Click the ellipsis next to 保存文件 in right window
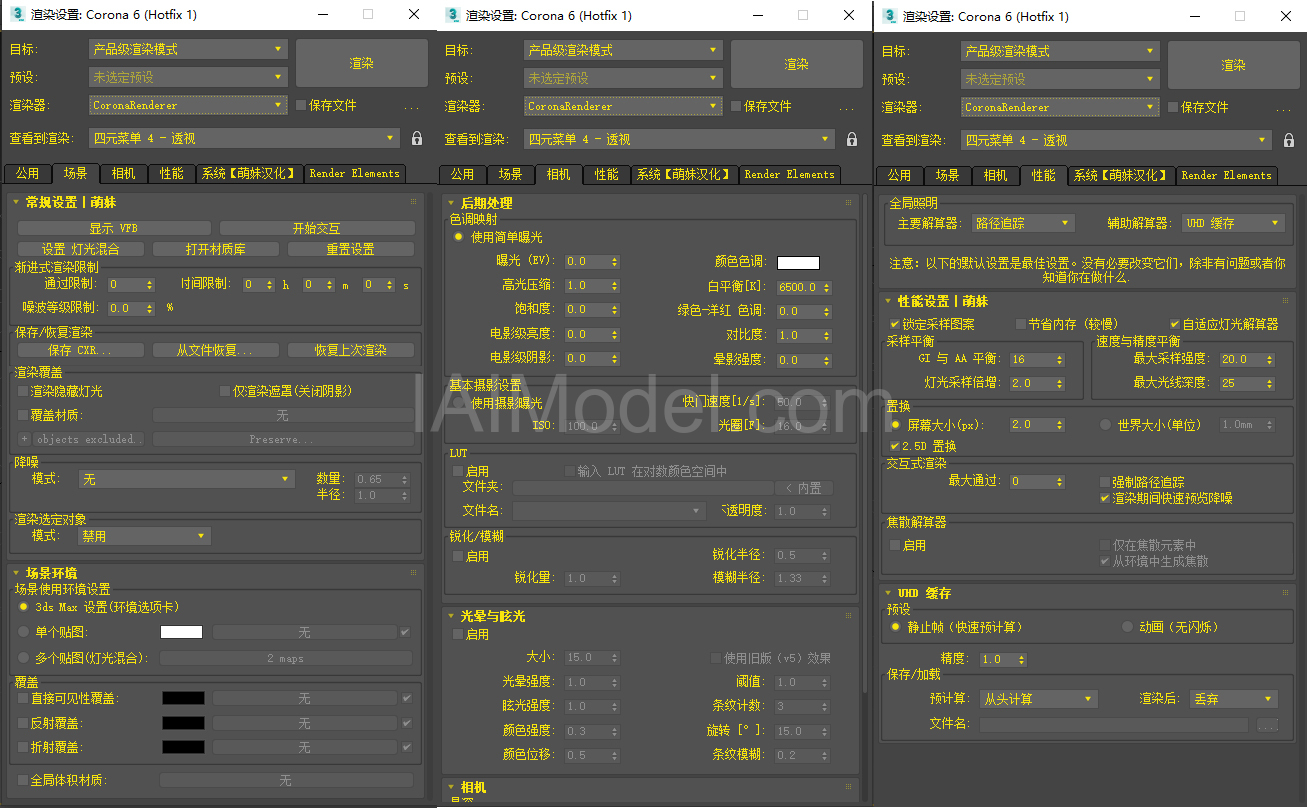1307x808 pixels. 1283,108
